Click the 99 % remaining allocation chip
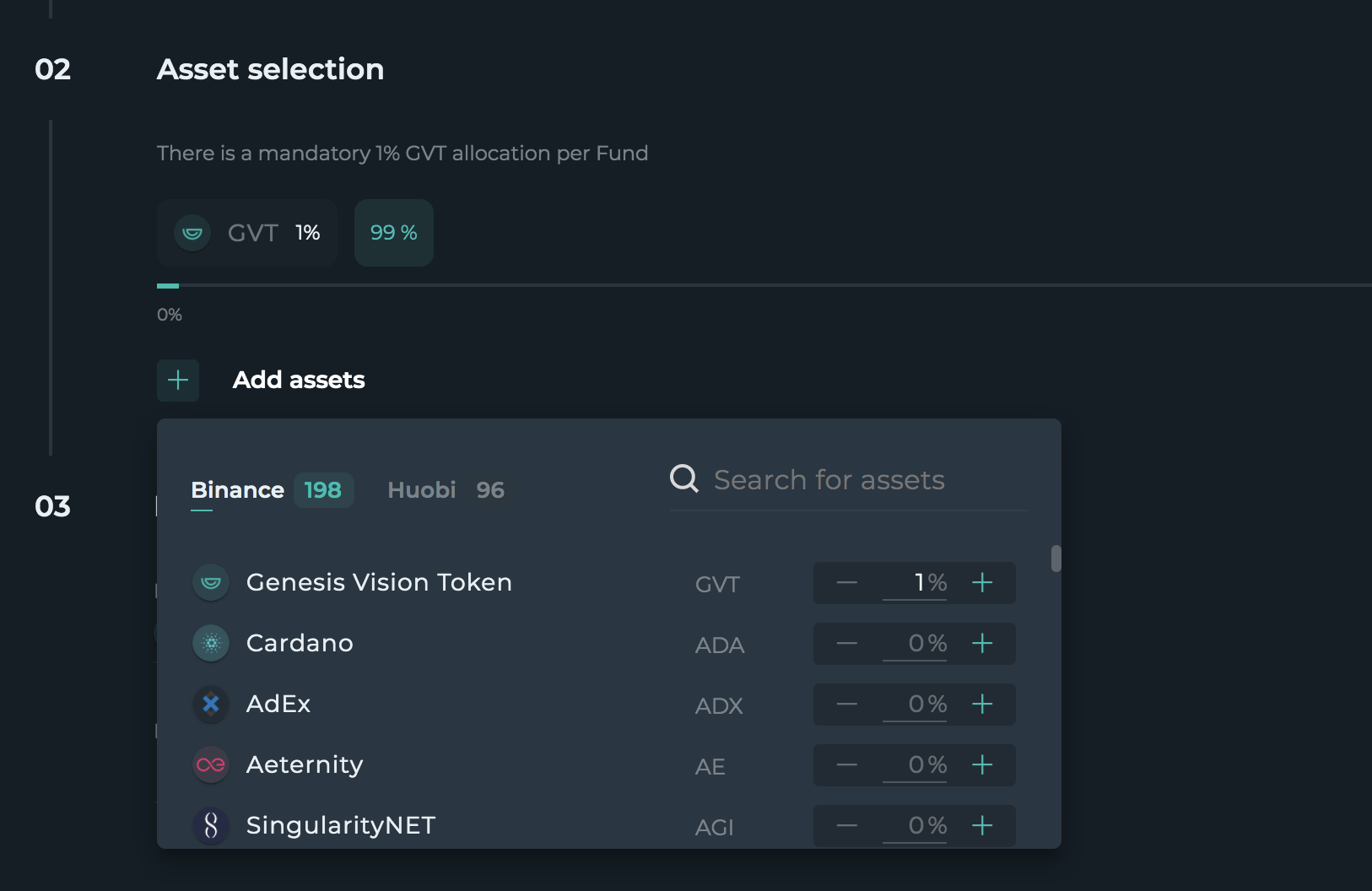Viewport: 1372px width, 891px height. coord(394,233)
